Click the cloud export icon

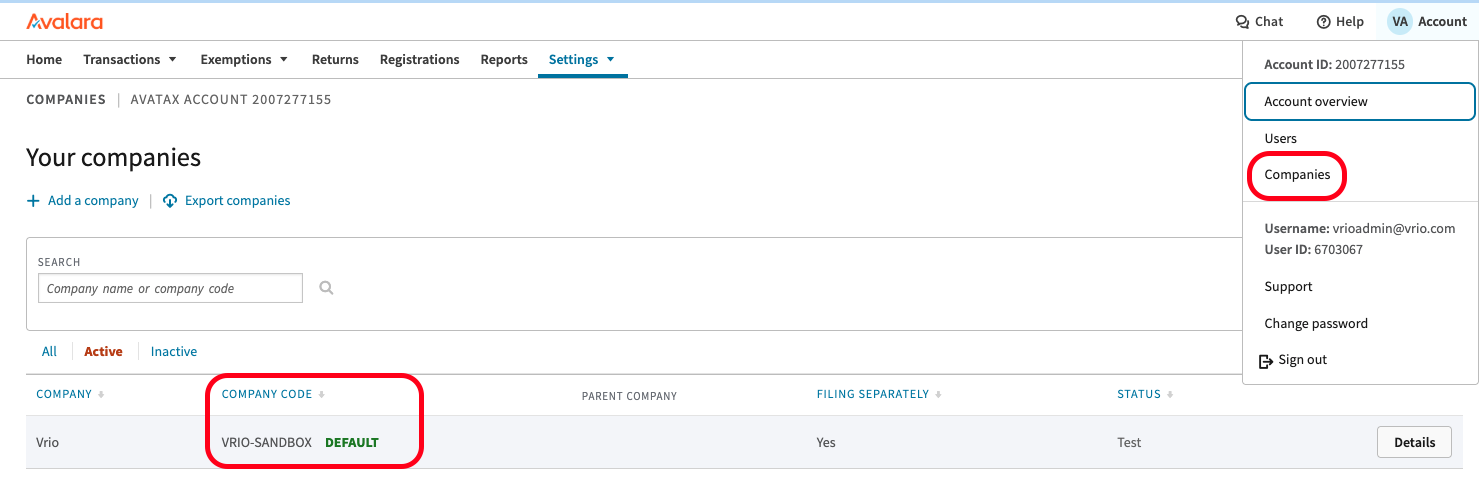[x=170, y=200]
